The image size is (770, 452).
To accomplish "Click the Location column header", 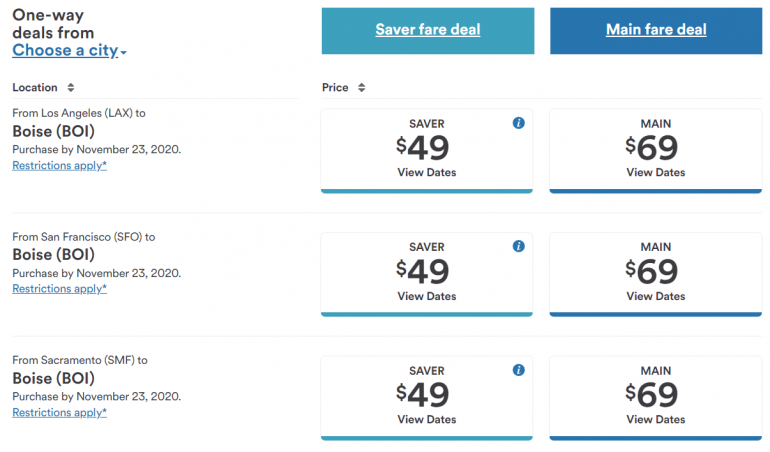I will (35, 88).
